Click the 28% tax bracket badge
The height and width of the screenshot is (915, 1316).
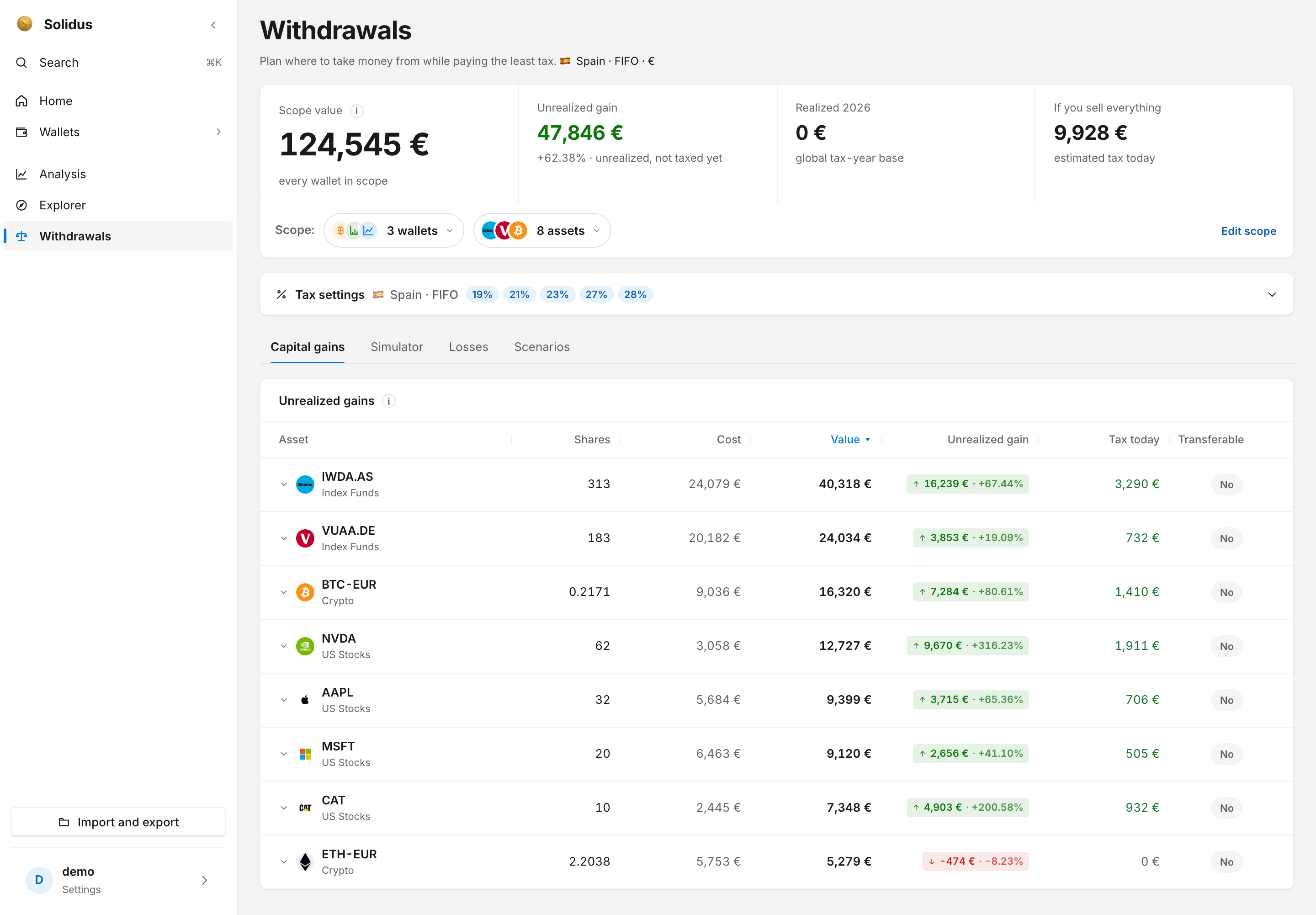(x=635, y=295)
